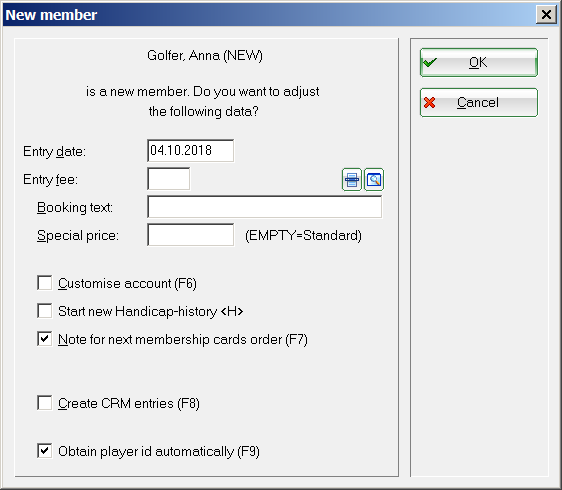
Task: Confirm the new member with OK
Action: click(478, 62)
